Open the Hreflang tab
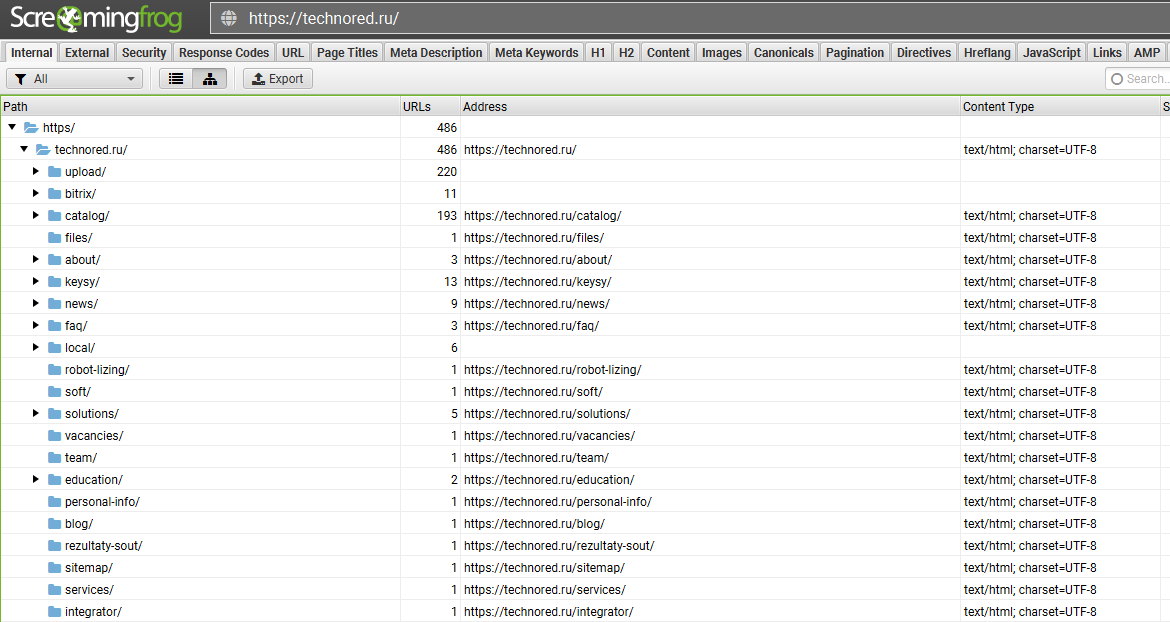Screen dimensions: 1170x622 pos(986,53)
